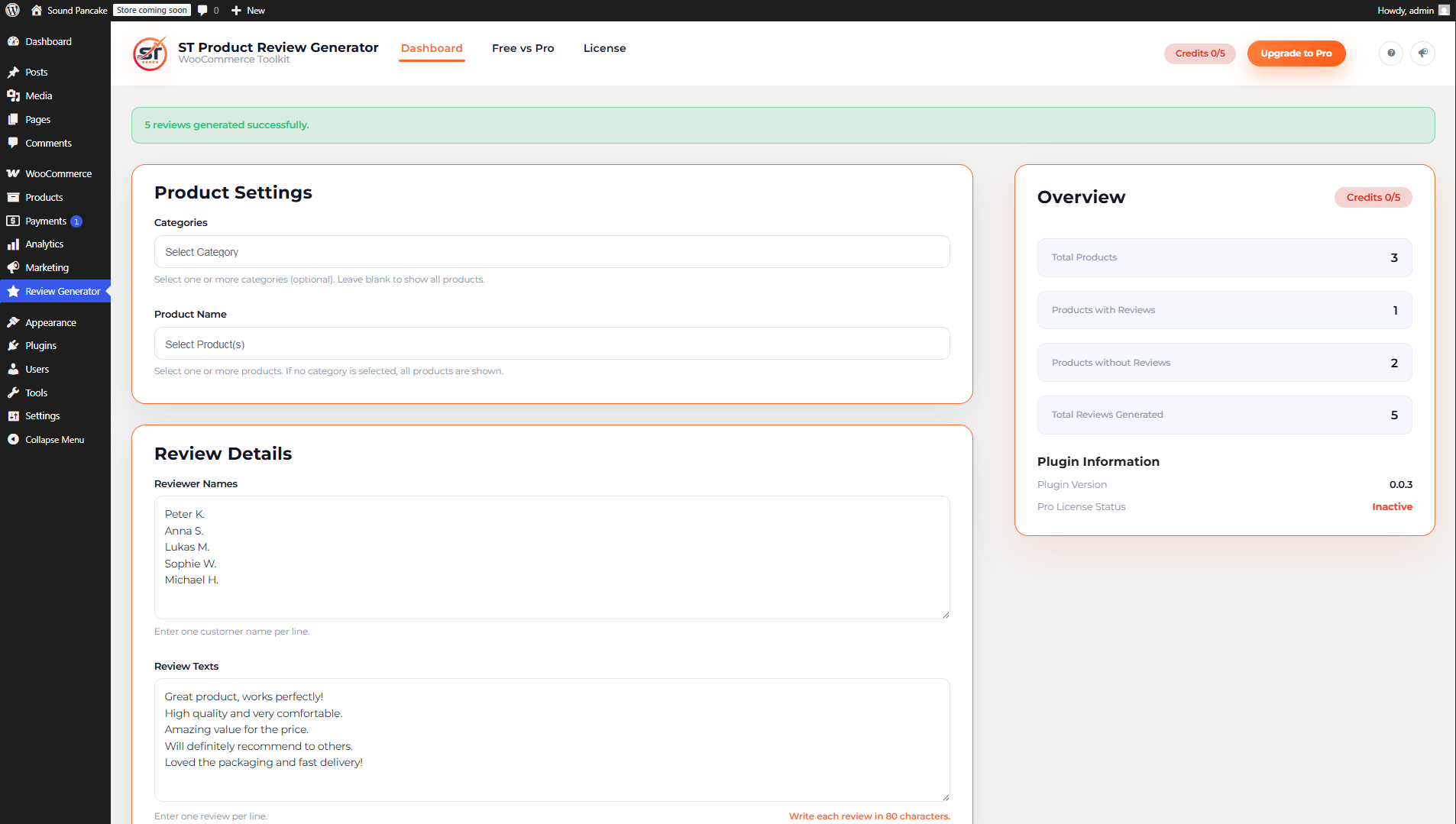Image resolution: width=1456 pixels, height=824 pixels.
Task: Click inside the Reviewer Names text area
Action: click(552, 557)
